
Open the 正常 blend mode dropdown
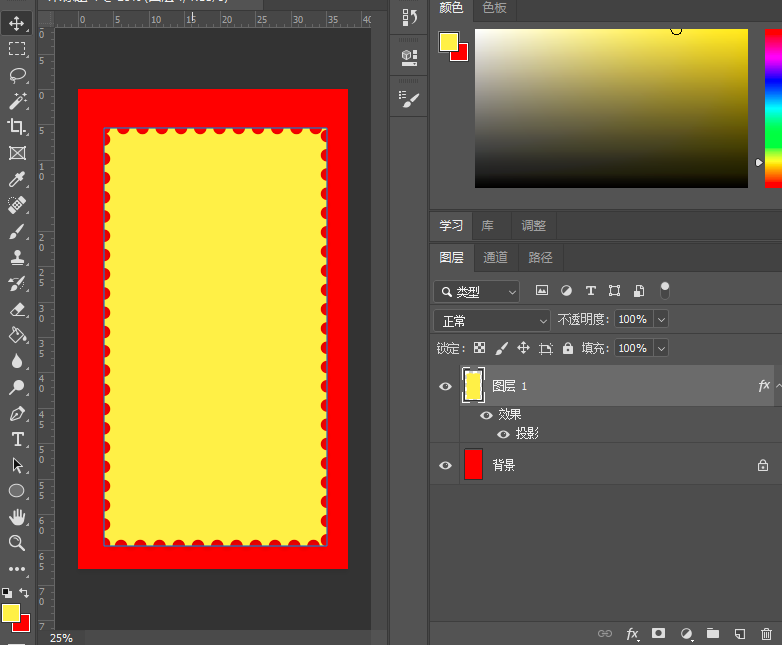[x=492, y=321]
